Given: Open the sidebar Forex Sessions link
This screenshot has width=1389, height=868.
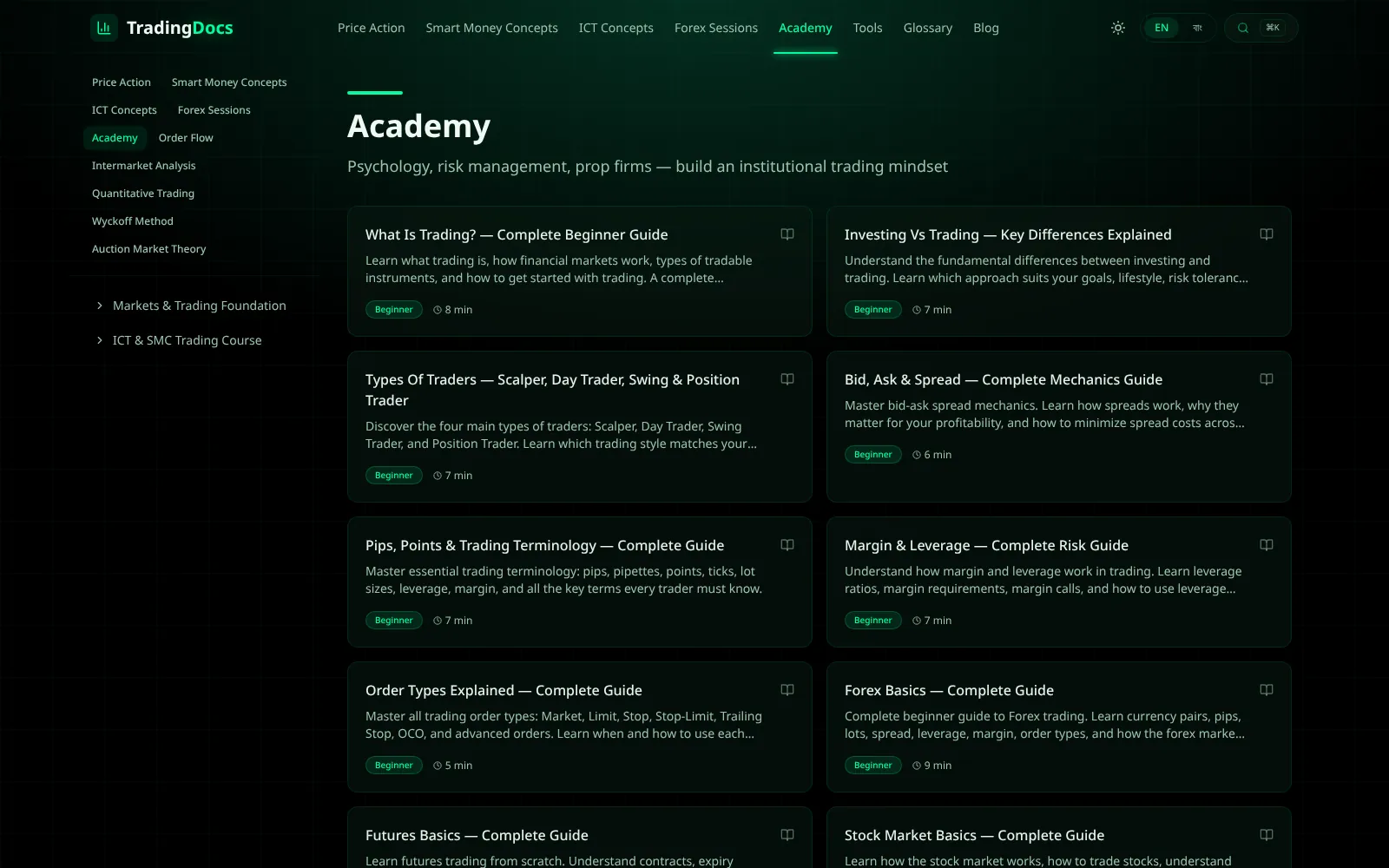Looking at the screenshot, I should [x=214, y=110].
